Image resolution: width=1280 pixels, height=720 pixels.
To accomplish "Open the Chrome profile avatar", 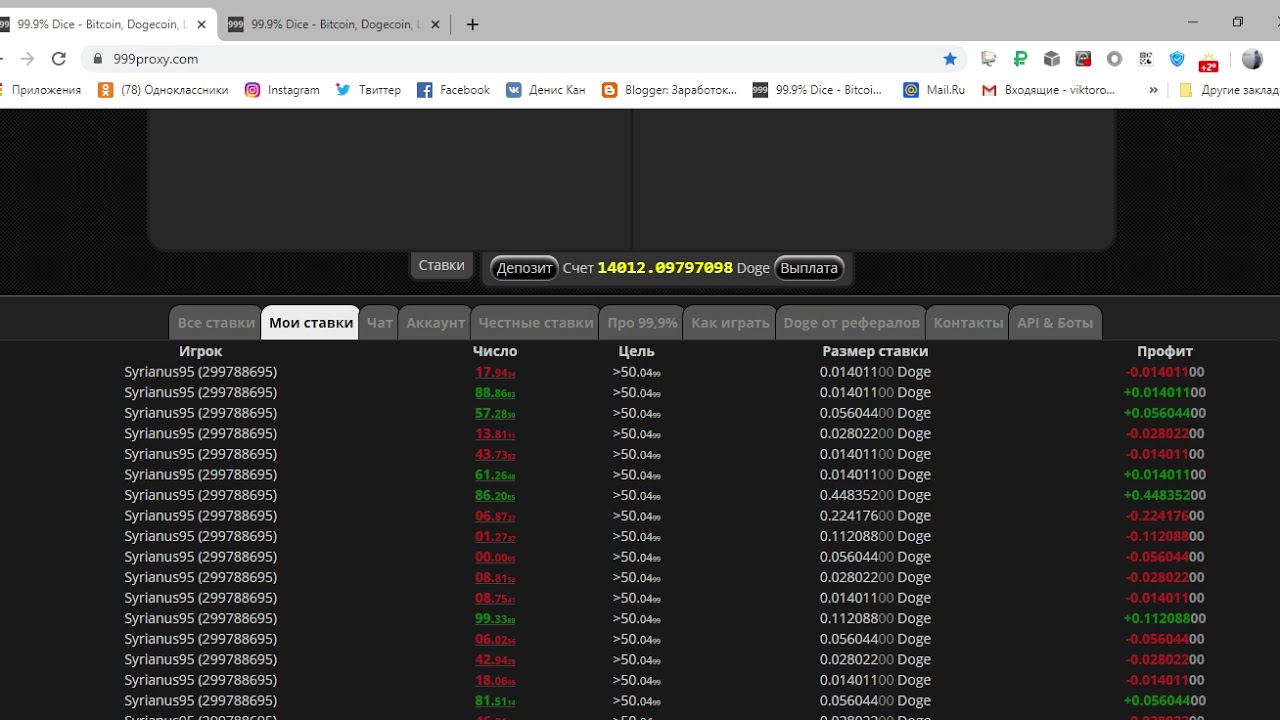I will click(x=1252, y=59).
